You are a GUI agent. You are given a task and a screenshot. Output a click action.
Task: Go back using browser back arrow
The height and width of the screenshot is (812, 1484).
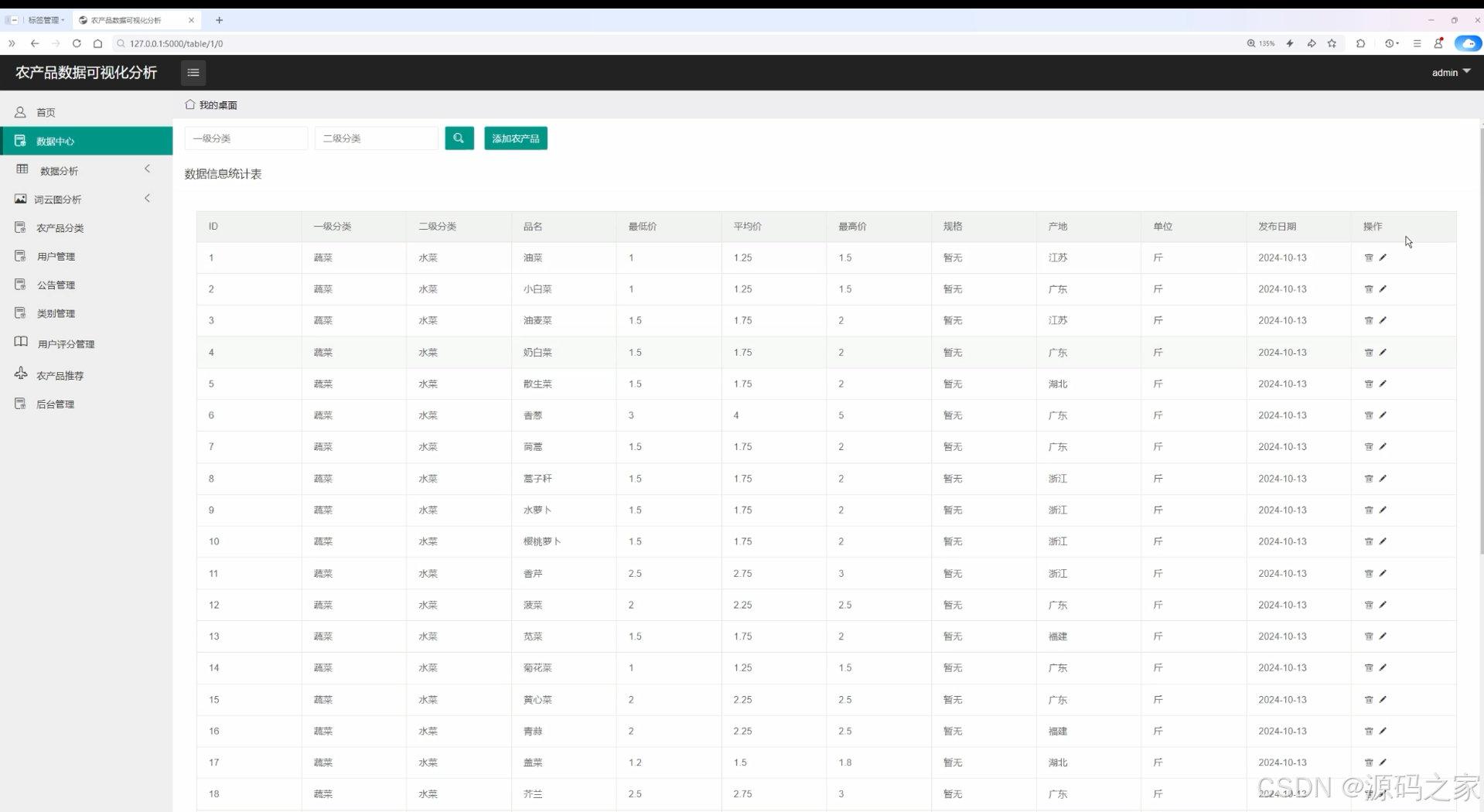[35, 43]
